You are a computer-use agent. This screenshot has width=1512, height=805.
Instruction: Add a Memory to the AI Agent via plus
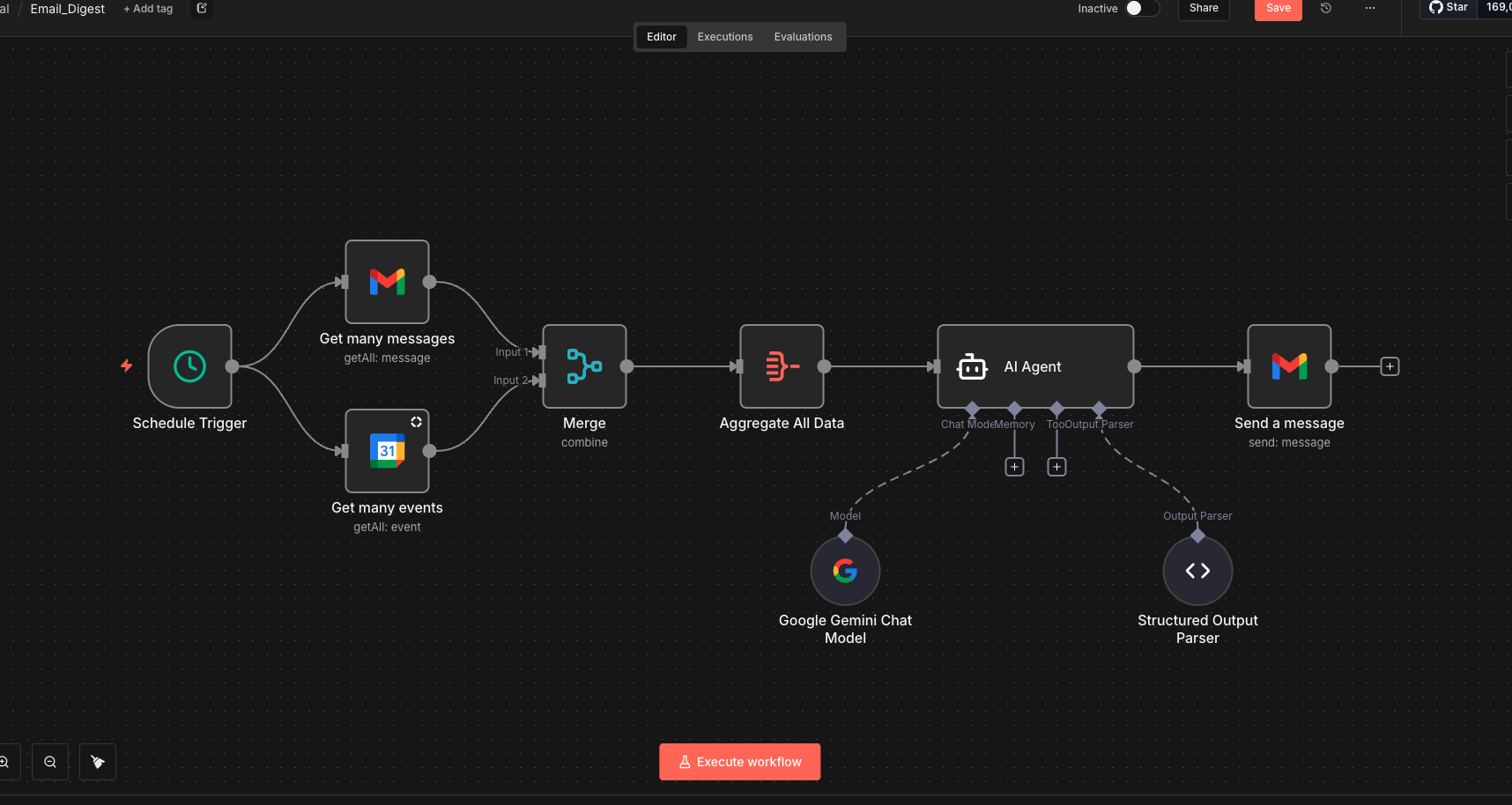tap(1014, 466)
